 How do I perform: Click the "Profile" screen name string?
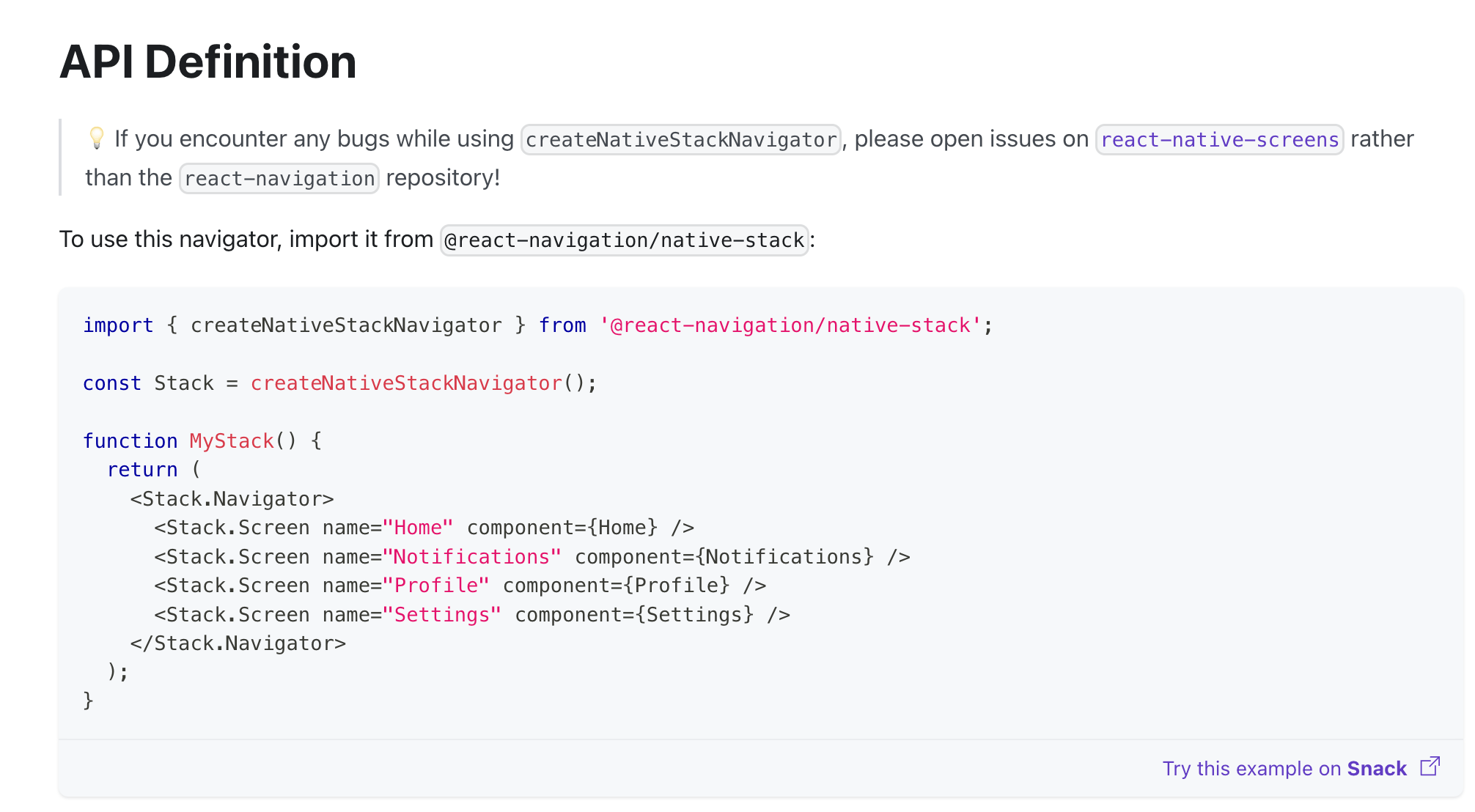click(435, 586)
